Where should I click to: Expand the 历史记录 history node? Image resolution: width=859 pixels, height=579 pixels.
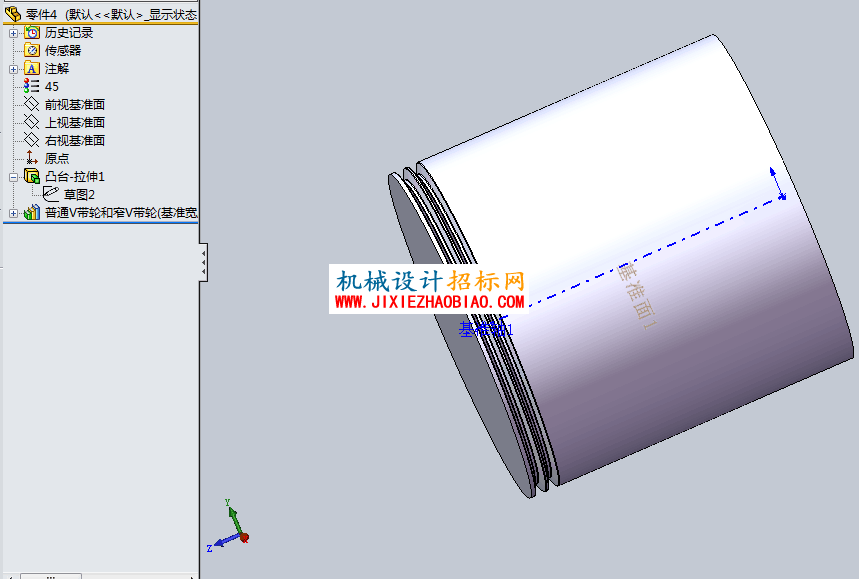tap(13, 33)
